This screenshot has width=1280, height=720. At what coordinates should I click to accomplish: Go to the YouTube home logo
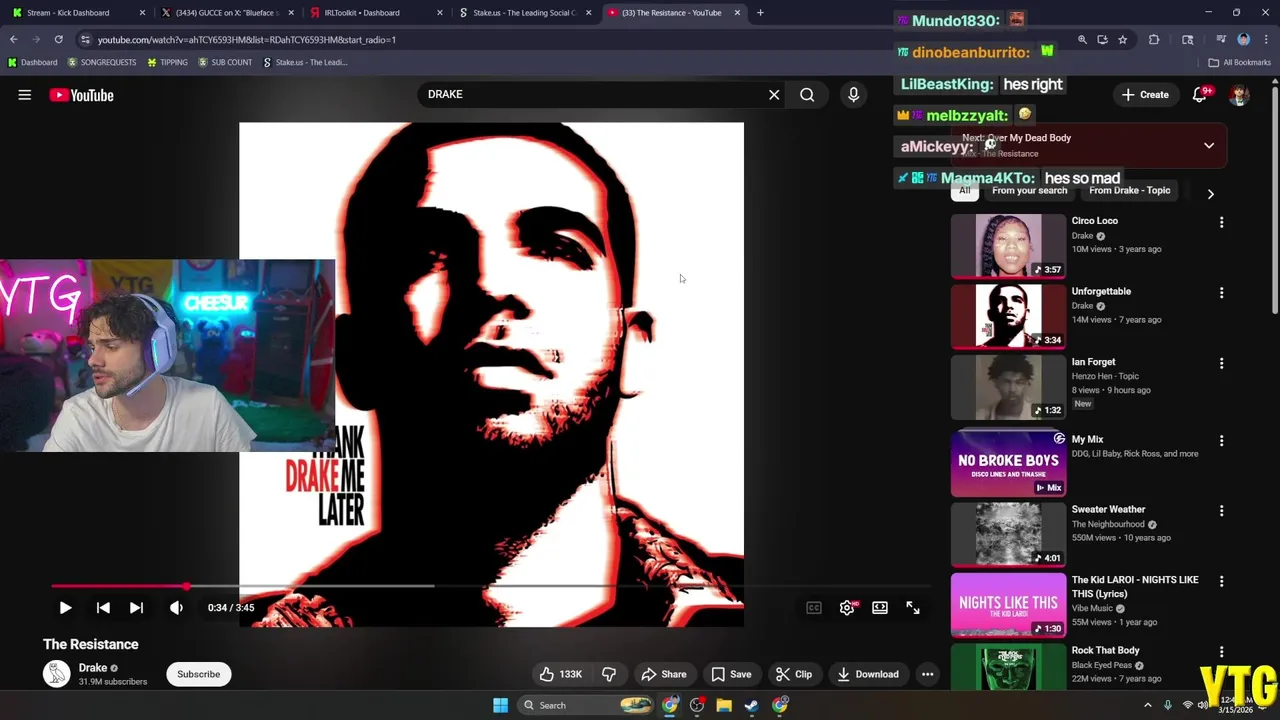81,95
